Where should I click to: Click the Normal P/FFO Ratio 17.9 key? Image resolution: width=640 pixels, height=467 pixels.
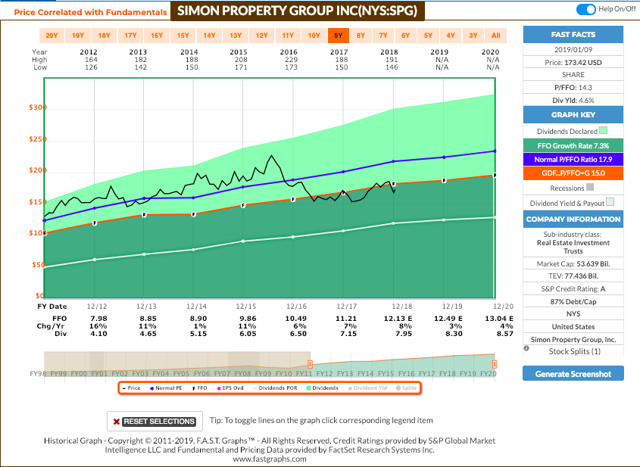[x=573, y=160]
